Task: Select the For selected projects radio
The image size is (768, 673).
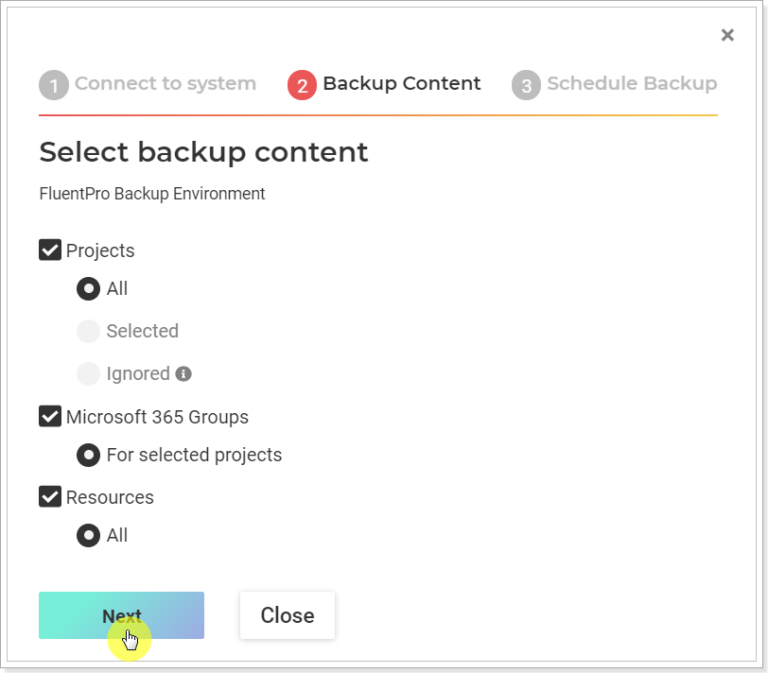Action: point(89,455)
